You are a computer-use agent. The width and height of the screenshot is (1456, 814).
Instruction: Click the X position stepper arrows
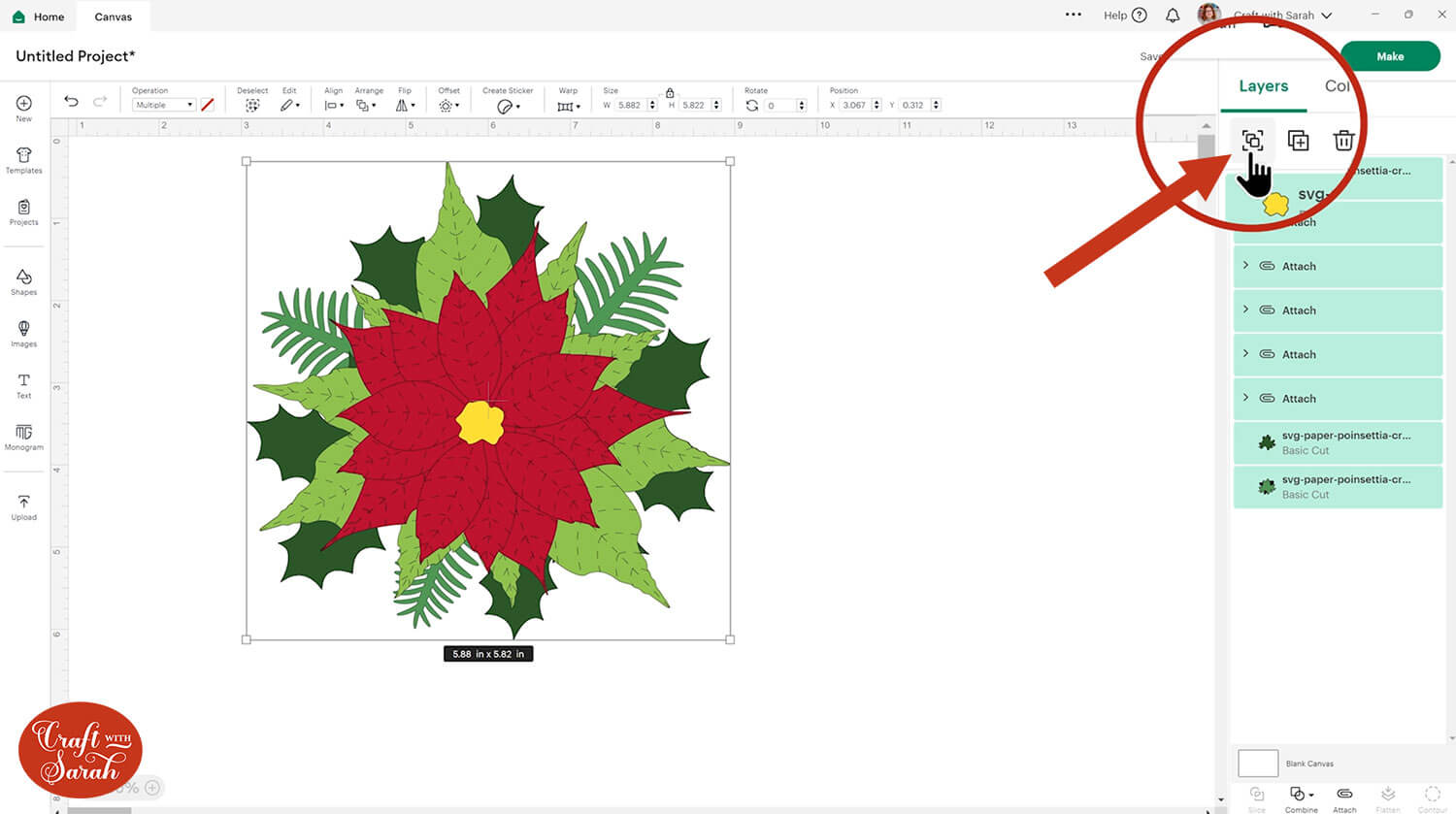(x=877, y=105)
